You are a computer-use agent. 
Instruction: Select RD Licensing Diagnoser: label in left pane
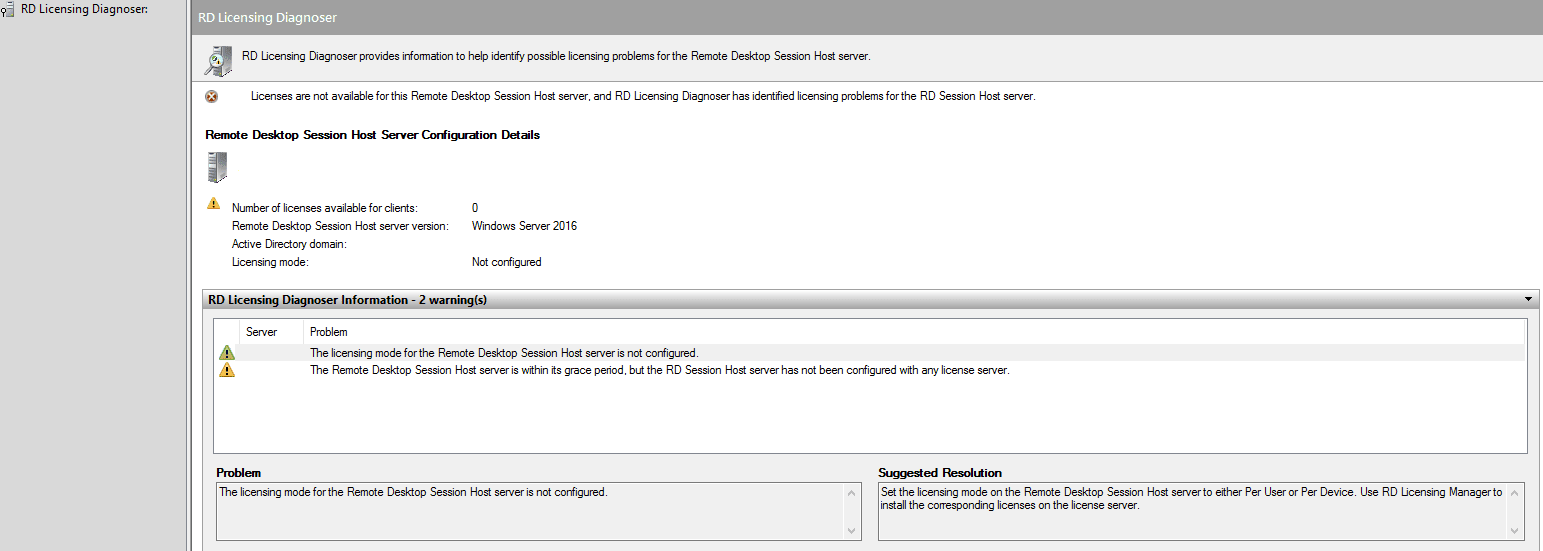[x=84, y=9]
